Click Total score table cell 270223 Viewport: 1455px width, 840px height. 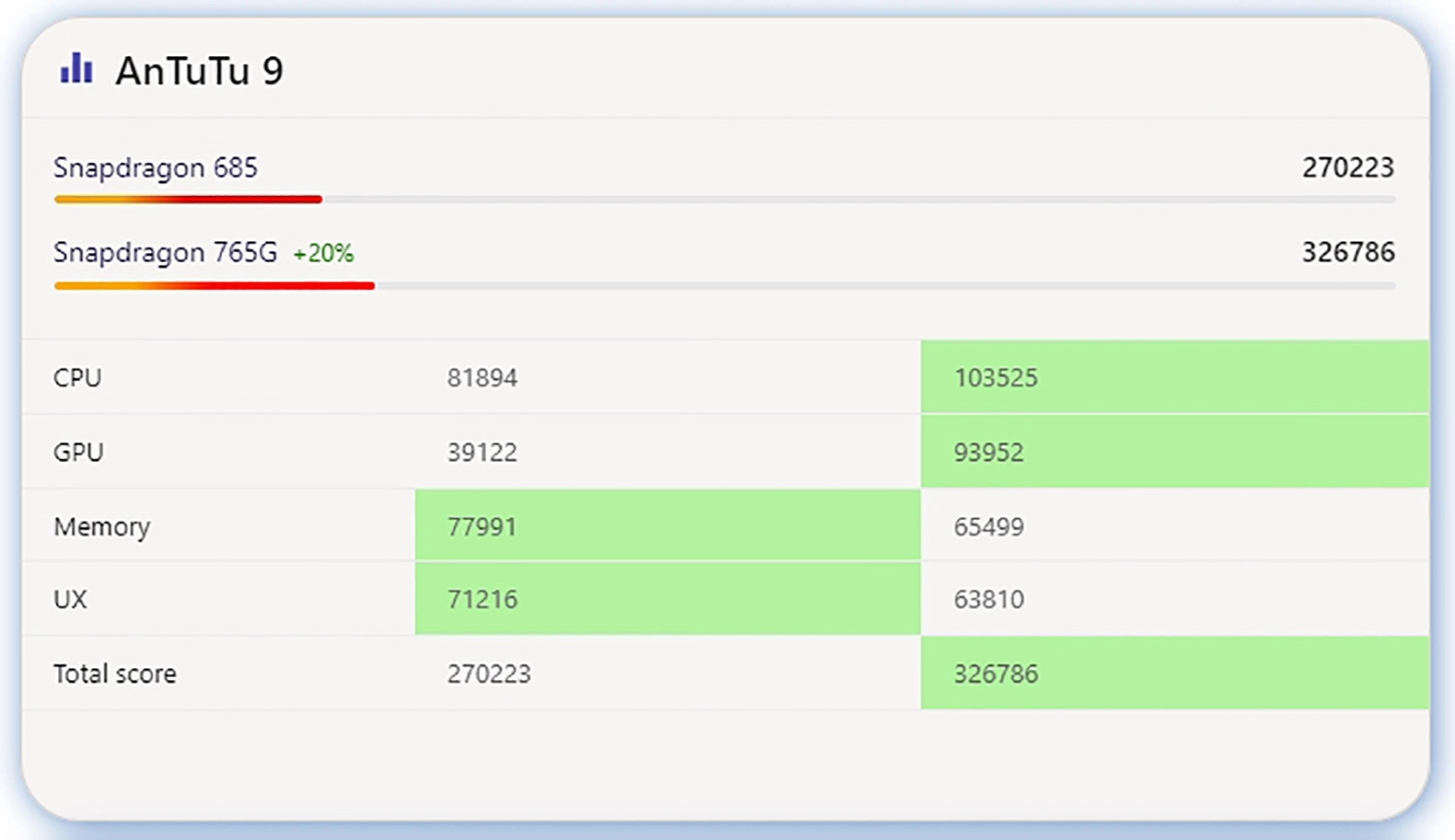[x=489, y=674]
